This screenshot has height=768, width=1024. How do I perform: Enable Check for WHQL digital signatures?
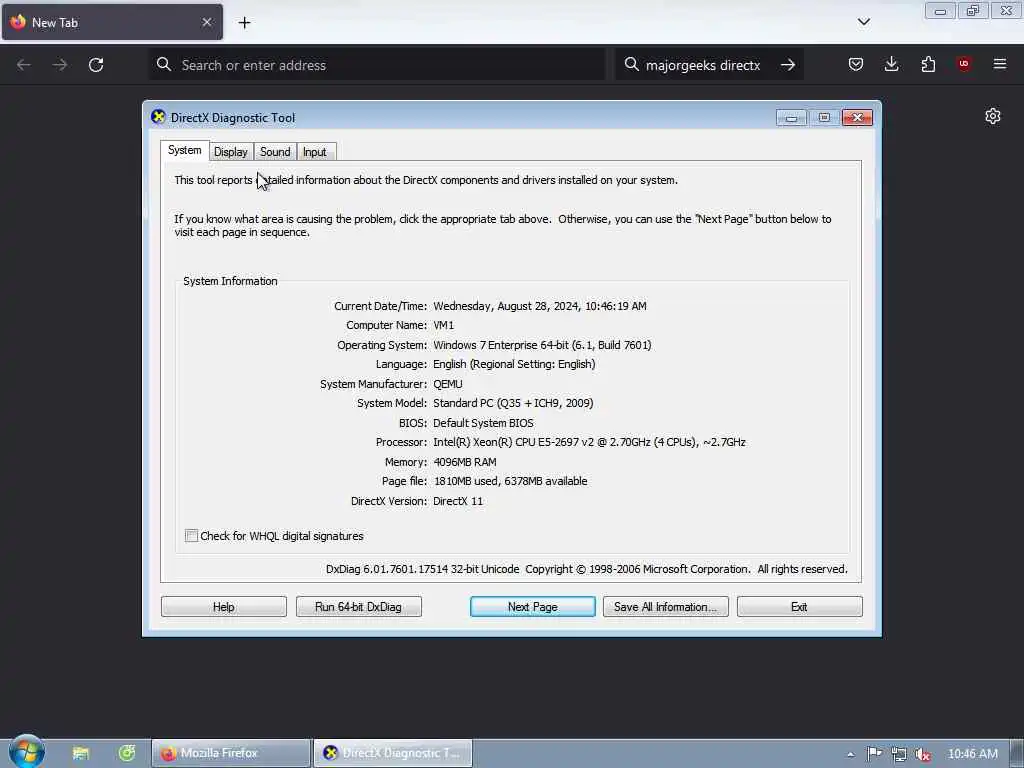[191, 536]
